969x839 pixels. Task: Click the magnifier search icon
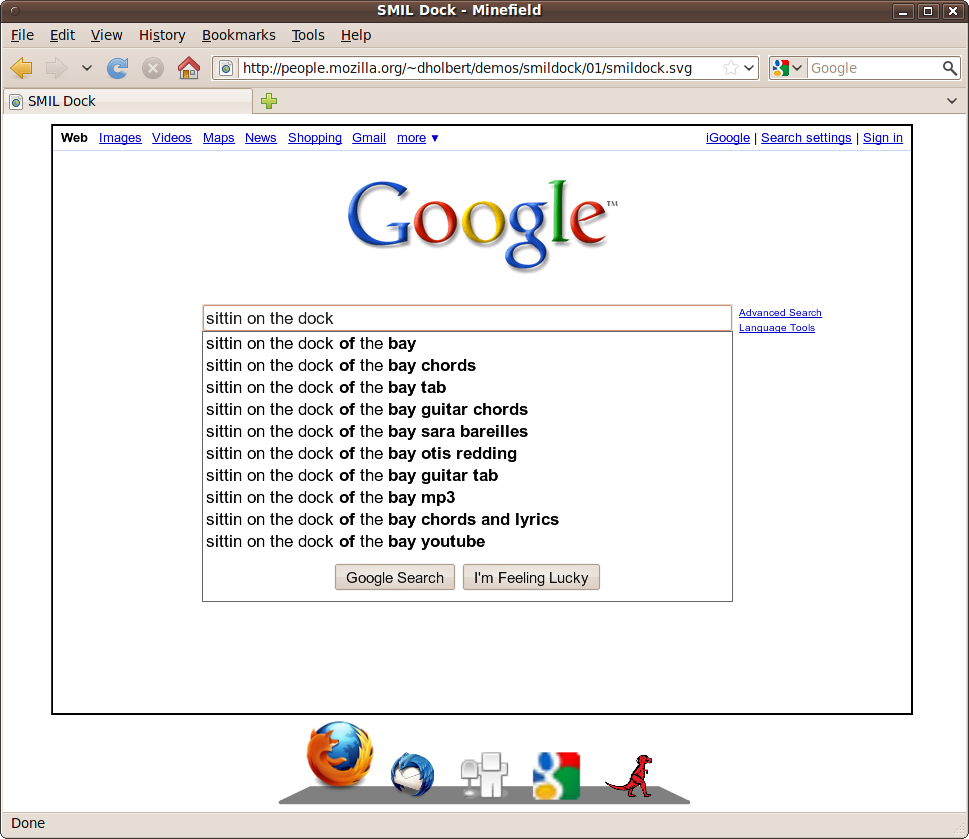[x=949, y=68]
